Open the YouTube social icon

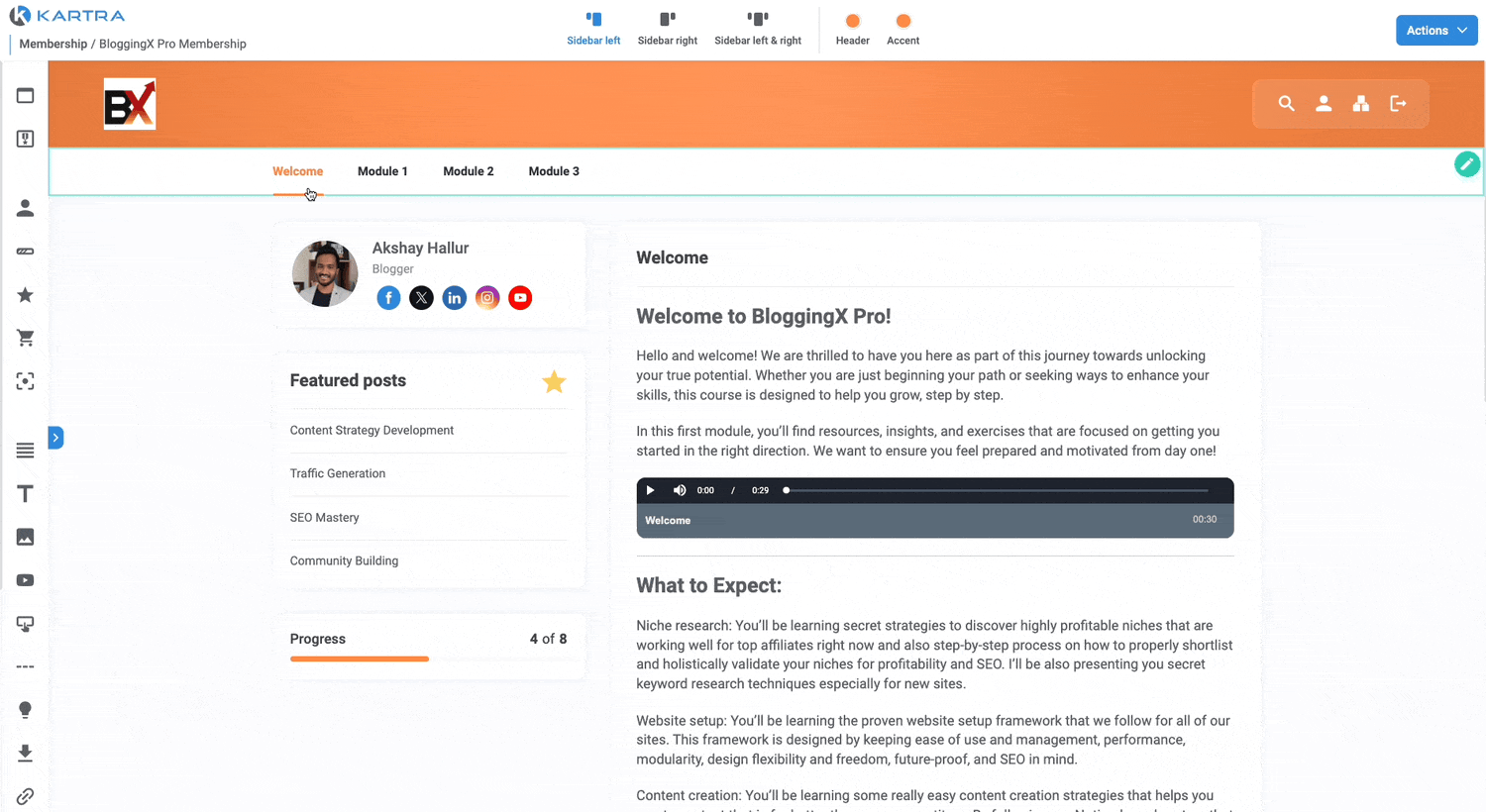[x=519, y=298]
